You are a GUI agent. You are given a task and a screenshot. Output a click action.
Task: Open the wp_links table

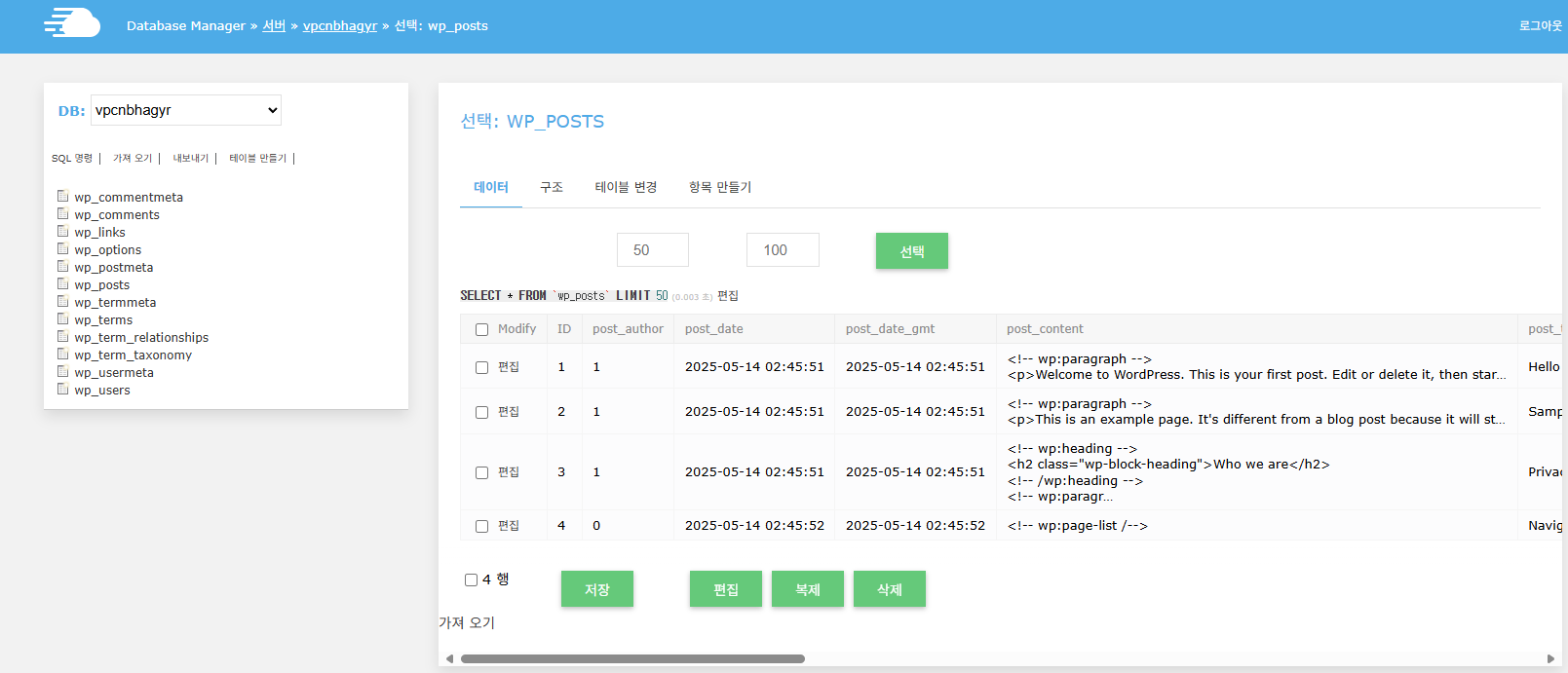coord(99,233)
